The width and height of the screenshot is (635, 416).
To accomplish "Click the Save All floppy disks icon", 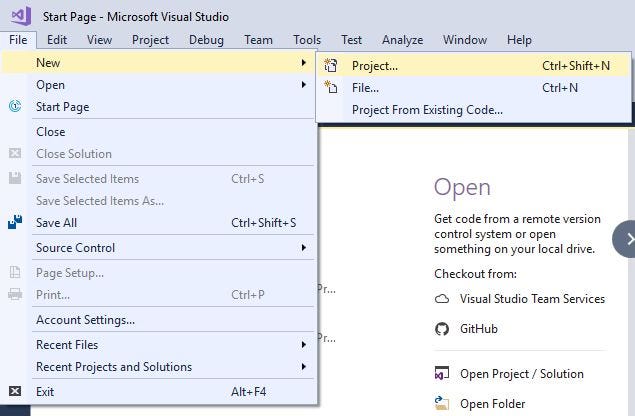I will pyautogui.click(x=15, y=222).
